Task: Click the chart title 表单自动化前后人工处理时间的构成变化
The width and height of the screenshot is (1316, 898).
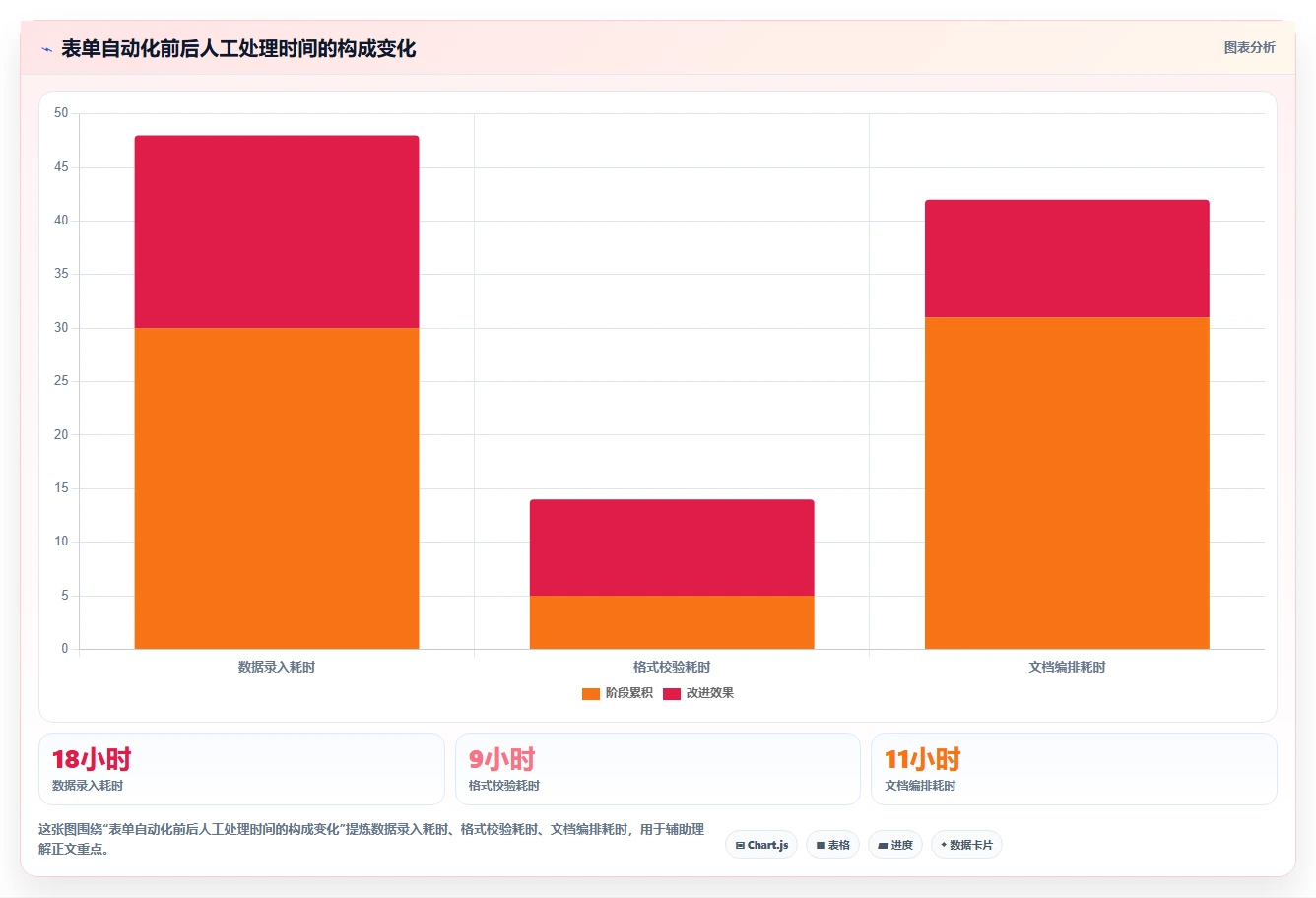Action: coord(238,48)
